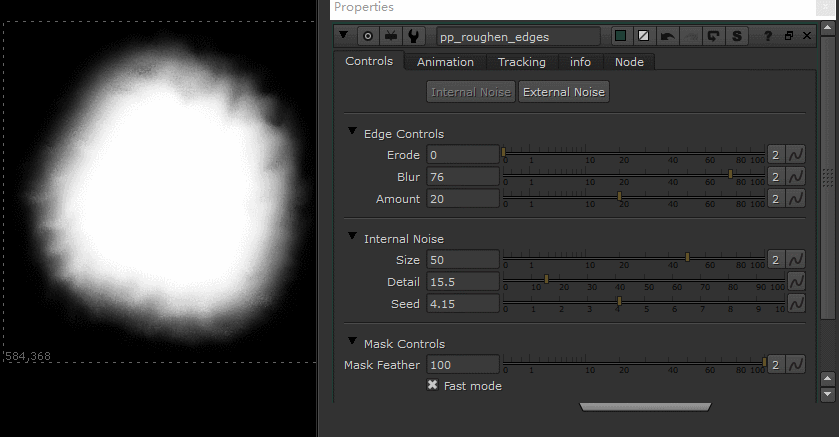Toggle the Fast mode checkbox

(x=432, y=385)
